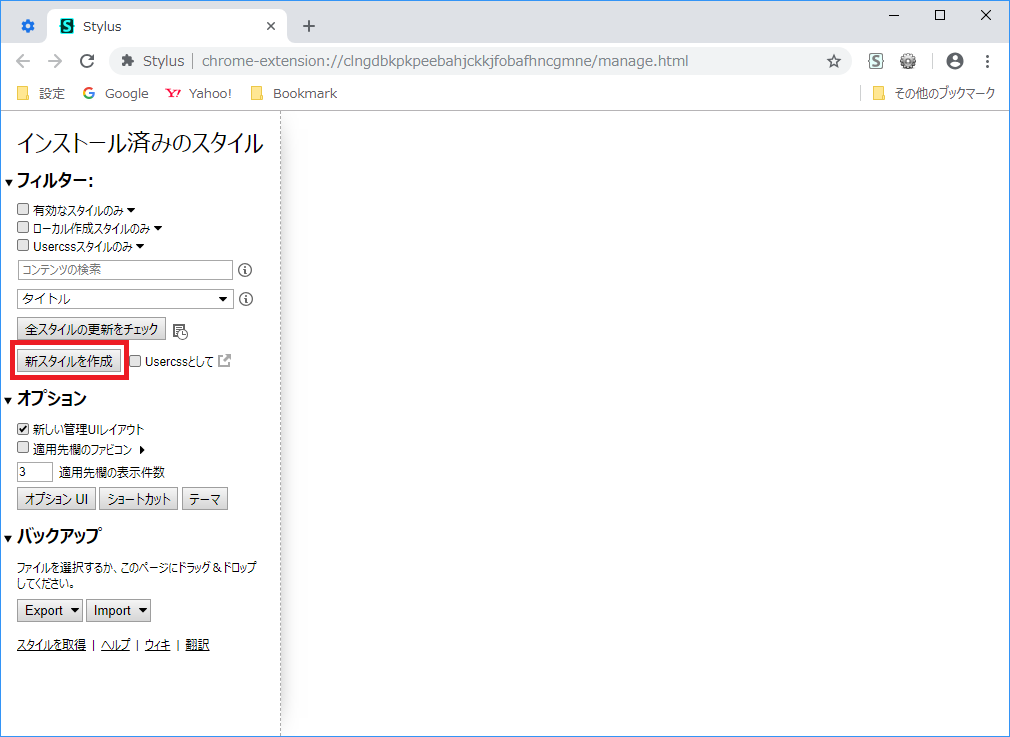Bookmark this page with the star icon
The image size is (1010, 737).
(x=833, y=61)
